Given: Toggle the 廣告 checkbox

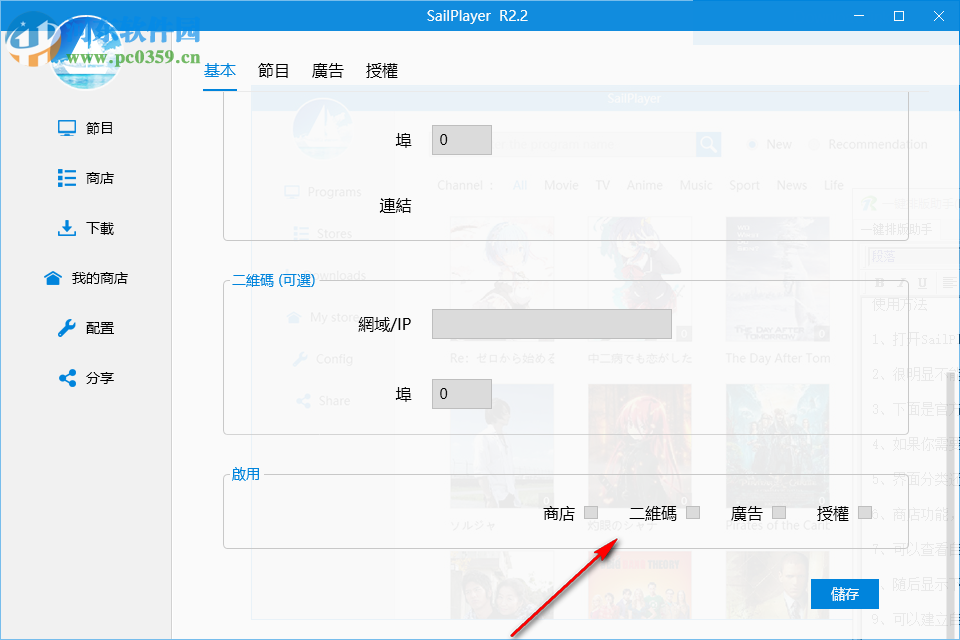Looking at the screenshot, I should click(779, 512).
